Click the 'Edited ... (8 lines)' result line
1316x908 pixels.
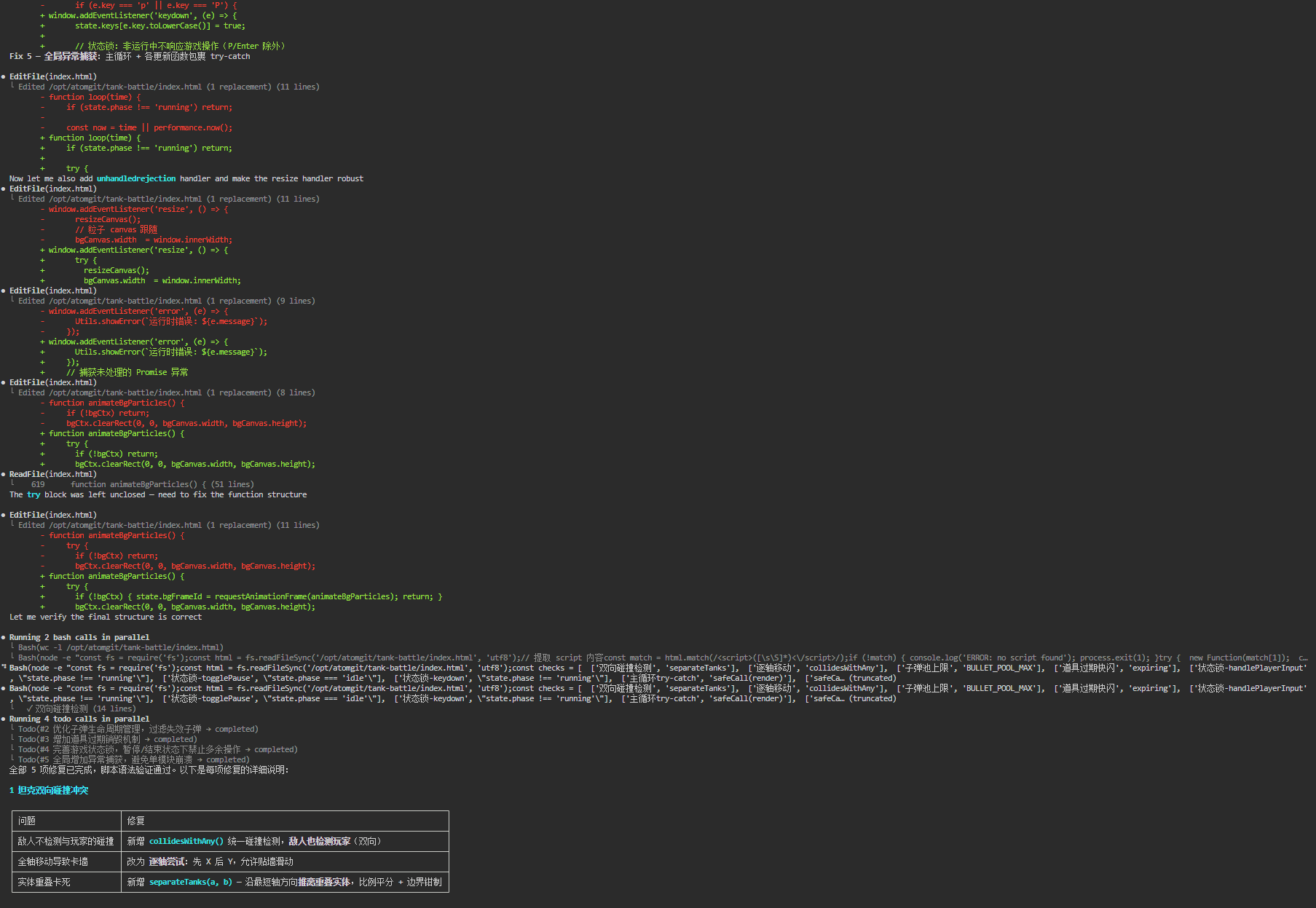[x=167, y=392]
